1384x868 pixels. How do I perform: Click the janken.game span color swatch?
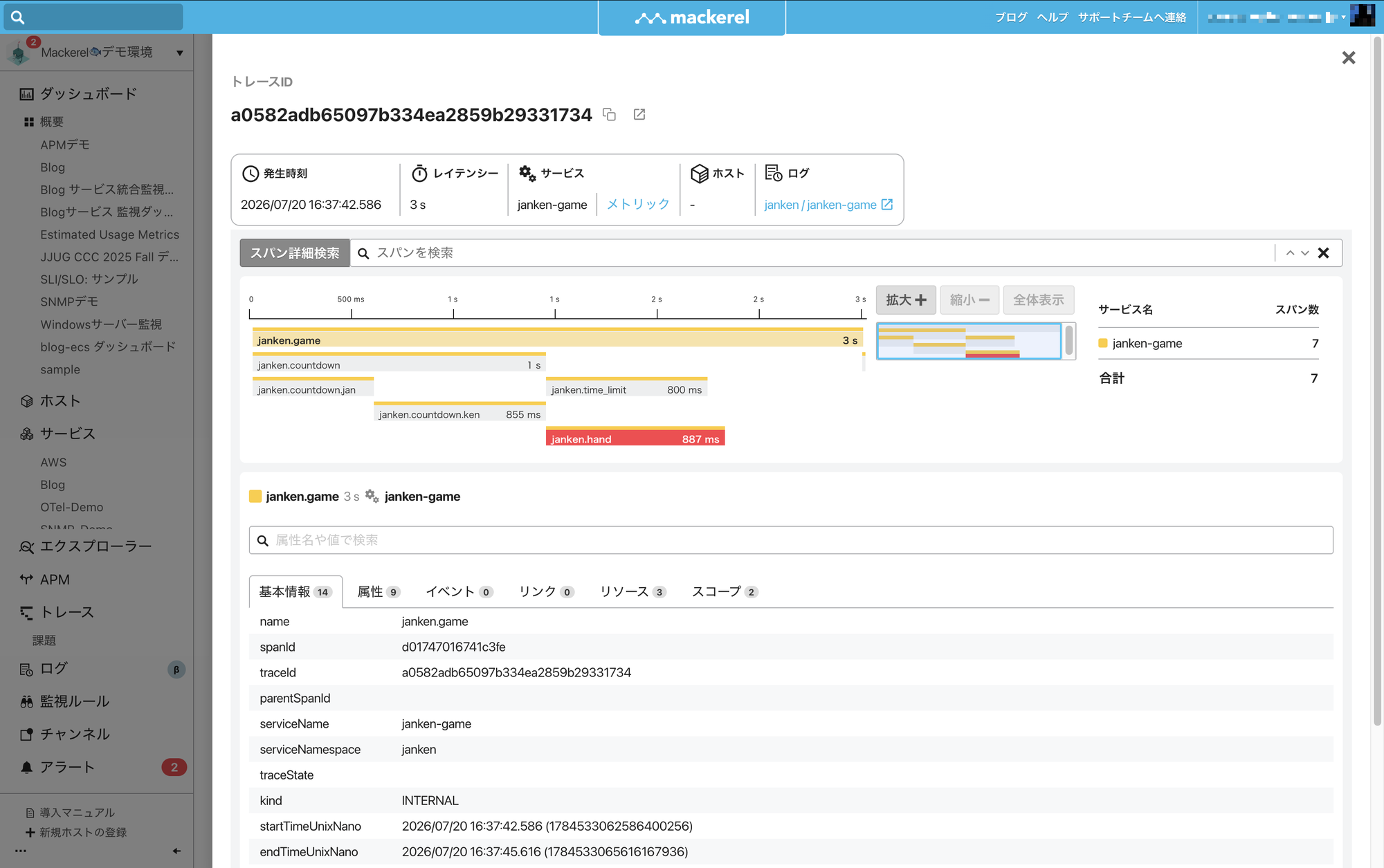click(255, 497)
